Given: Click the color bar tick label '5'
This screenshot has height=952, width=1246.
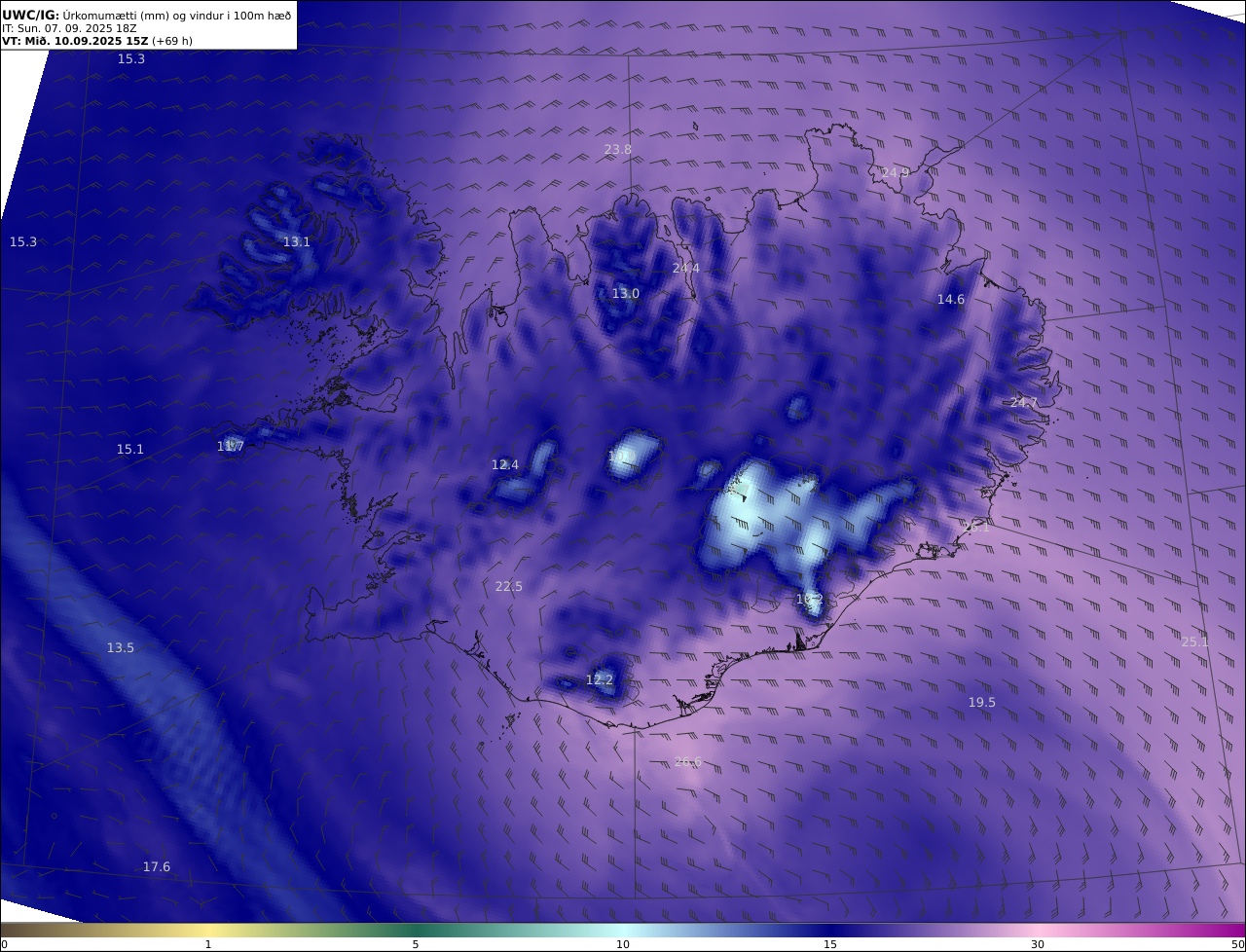Looking at the screenshot, I should click(x=416, y=944).
